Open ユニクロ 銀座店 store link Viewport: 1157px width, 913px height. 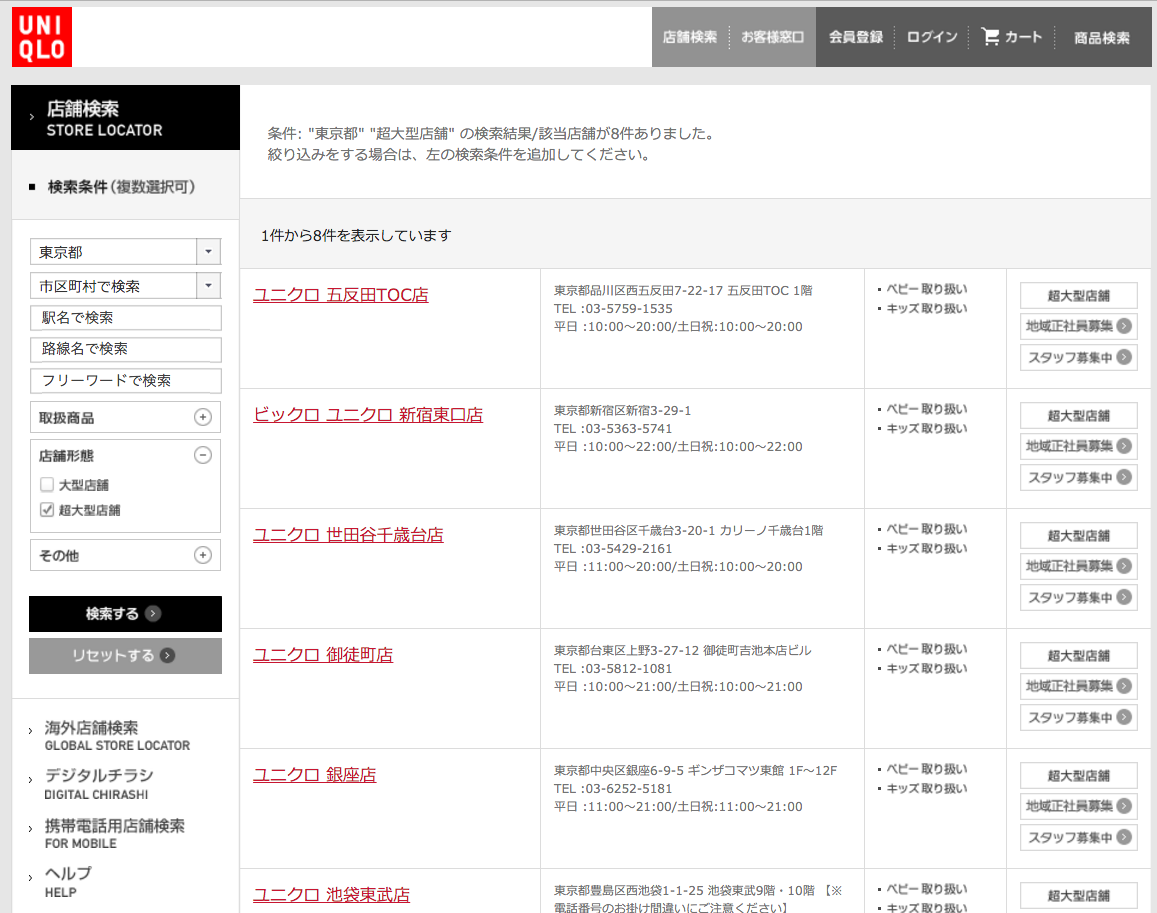(x=315, y=775)
